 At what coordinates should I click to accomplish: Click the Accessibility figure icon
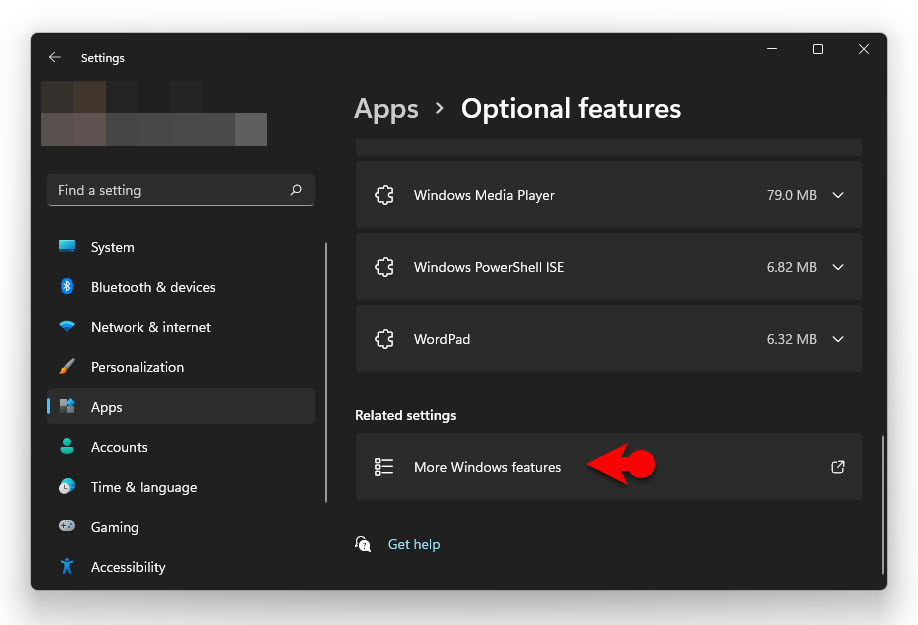click(67, 566)
